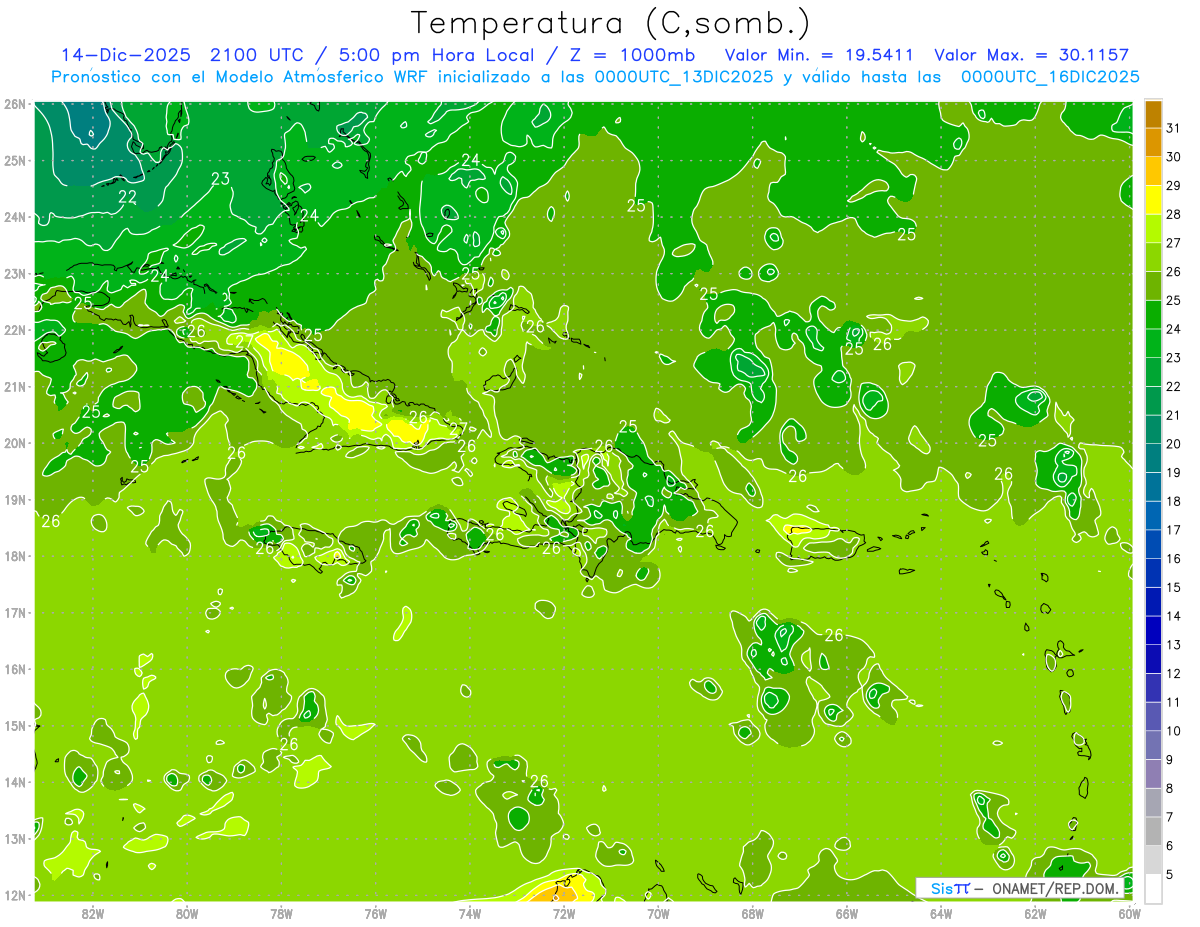Click the valid-until time "0000UTC_16DIC2025"

tap(1050, 76)
